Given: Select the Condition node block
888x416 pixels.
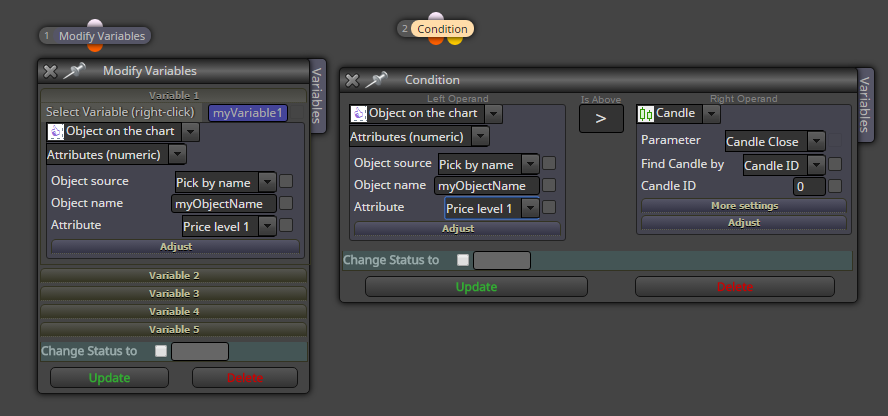Looking at the screenshot, I should 436,29.
